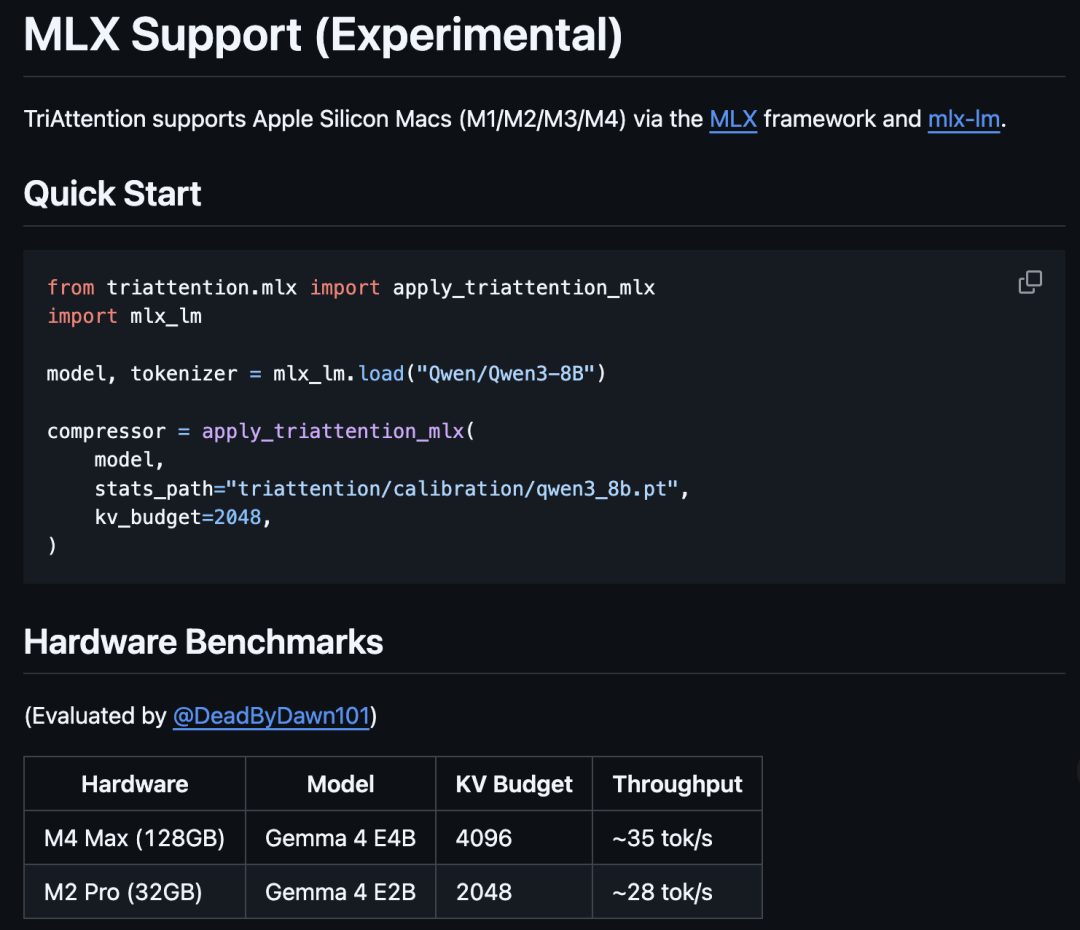Click the "Hardware Benchmarks" heading
The image size is (1080, 930).
[x=203, y=642]
